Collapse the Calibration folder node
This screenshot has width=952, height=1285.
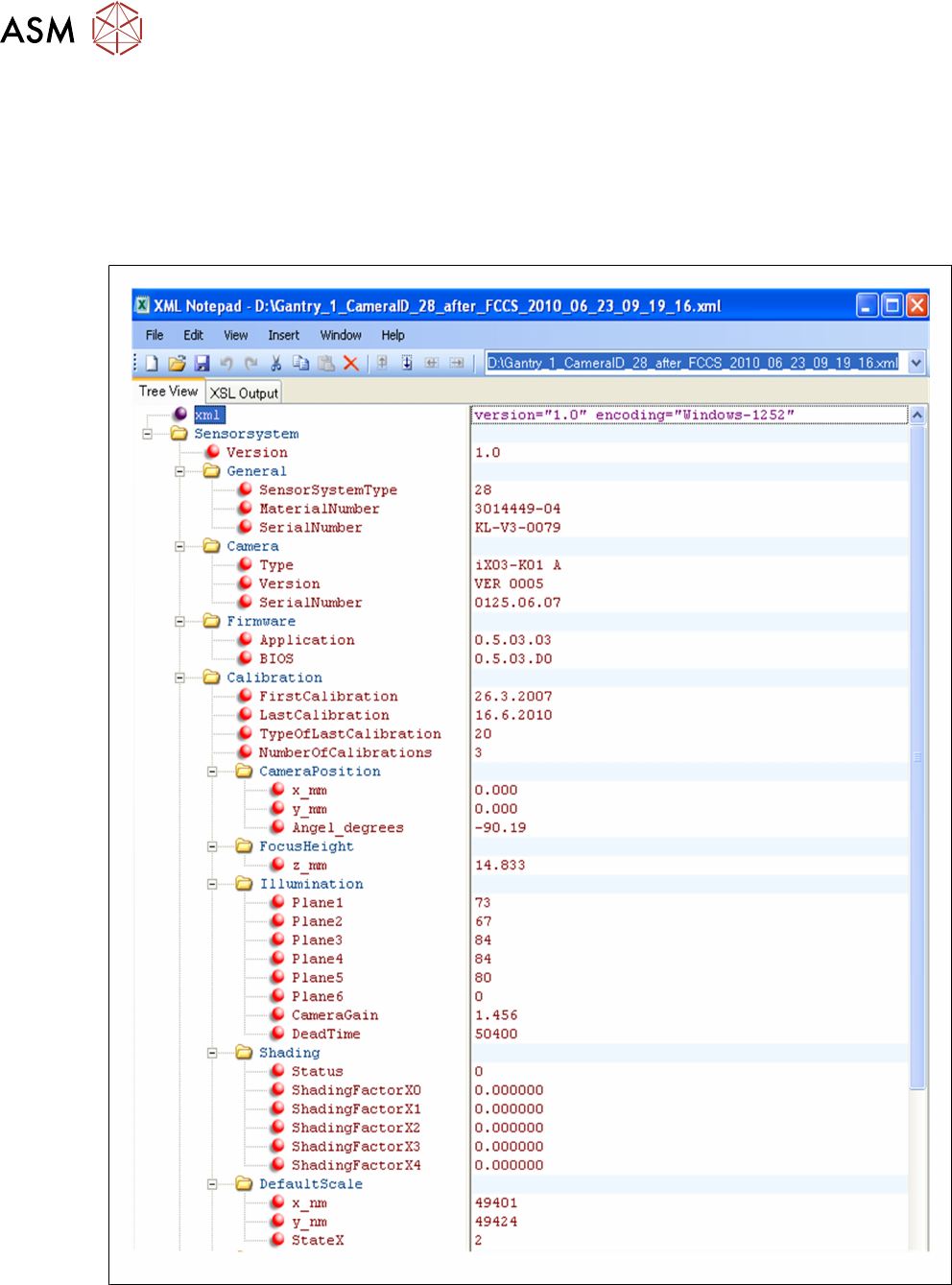(179, 678)
